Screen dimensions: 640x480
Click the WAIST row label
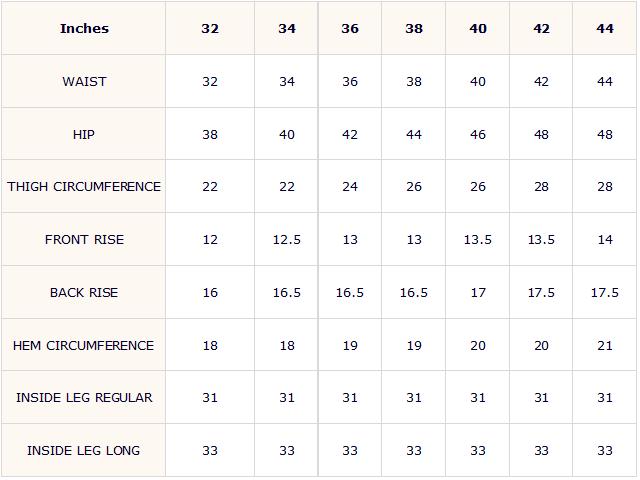(84, 82)
